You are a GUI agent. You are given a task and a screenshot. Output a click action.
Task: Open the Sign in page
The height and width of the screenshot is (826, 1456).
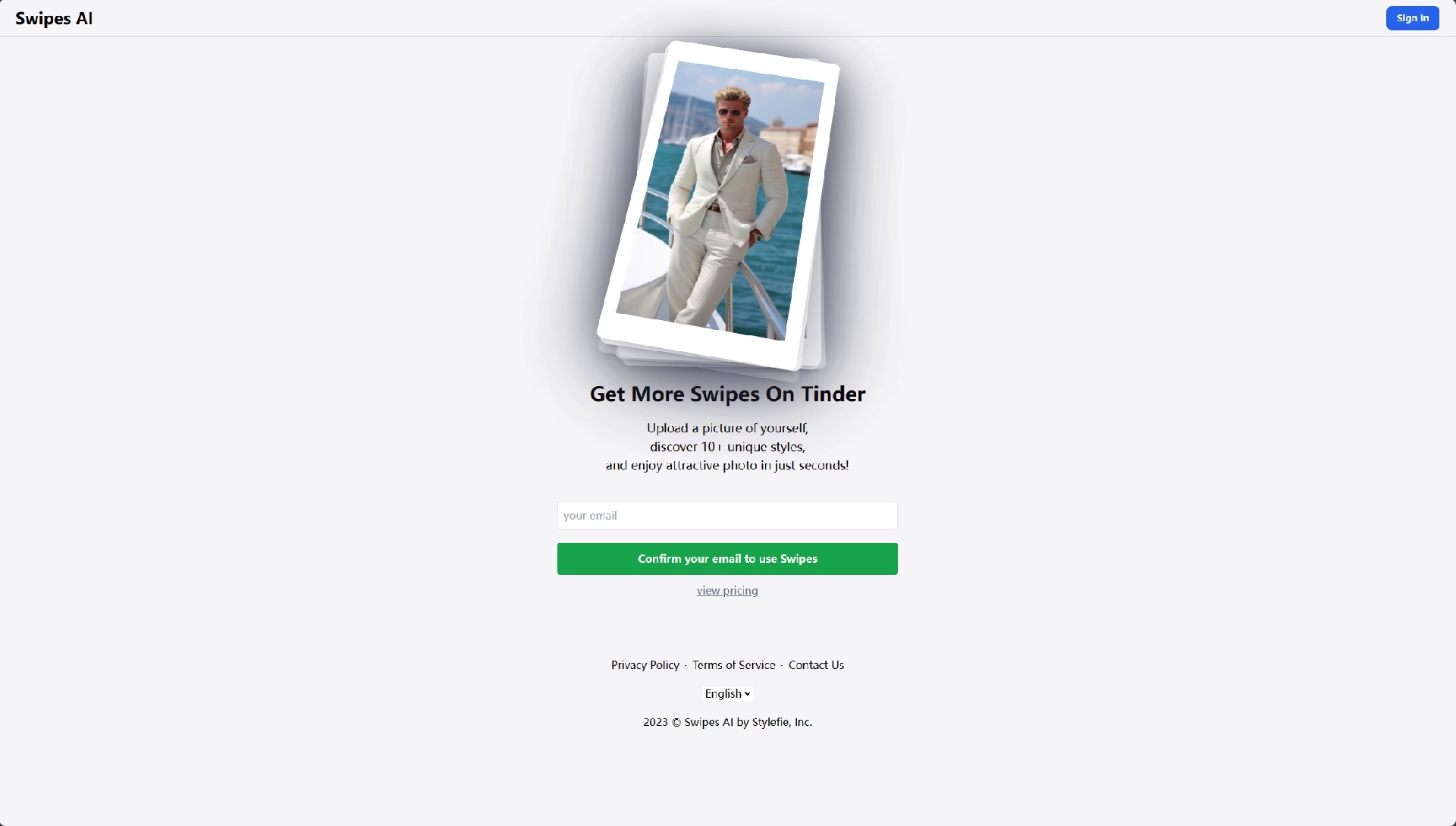coord(1412,18)
